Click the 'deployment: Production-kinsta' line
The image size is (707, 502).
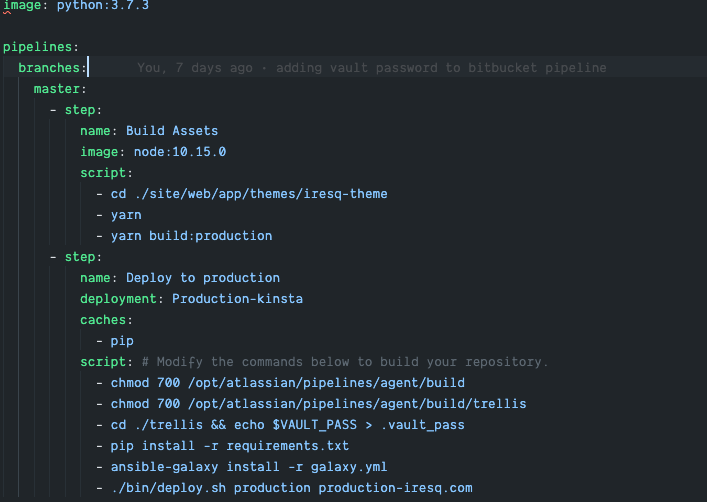(191, 299)
